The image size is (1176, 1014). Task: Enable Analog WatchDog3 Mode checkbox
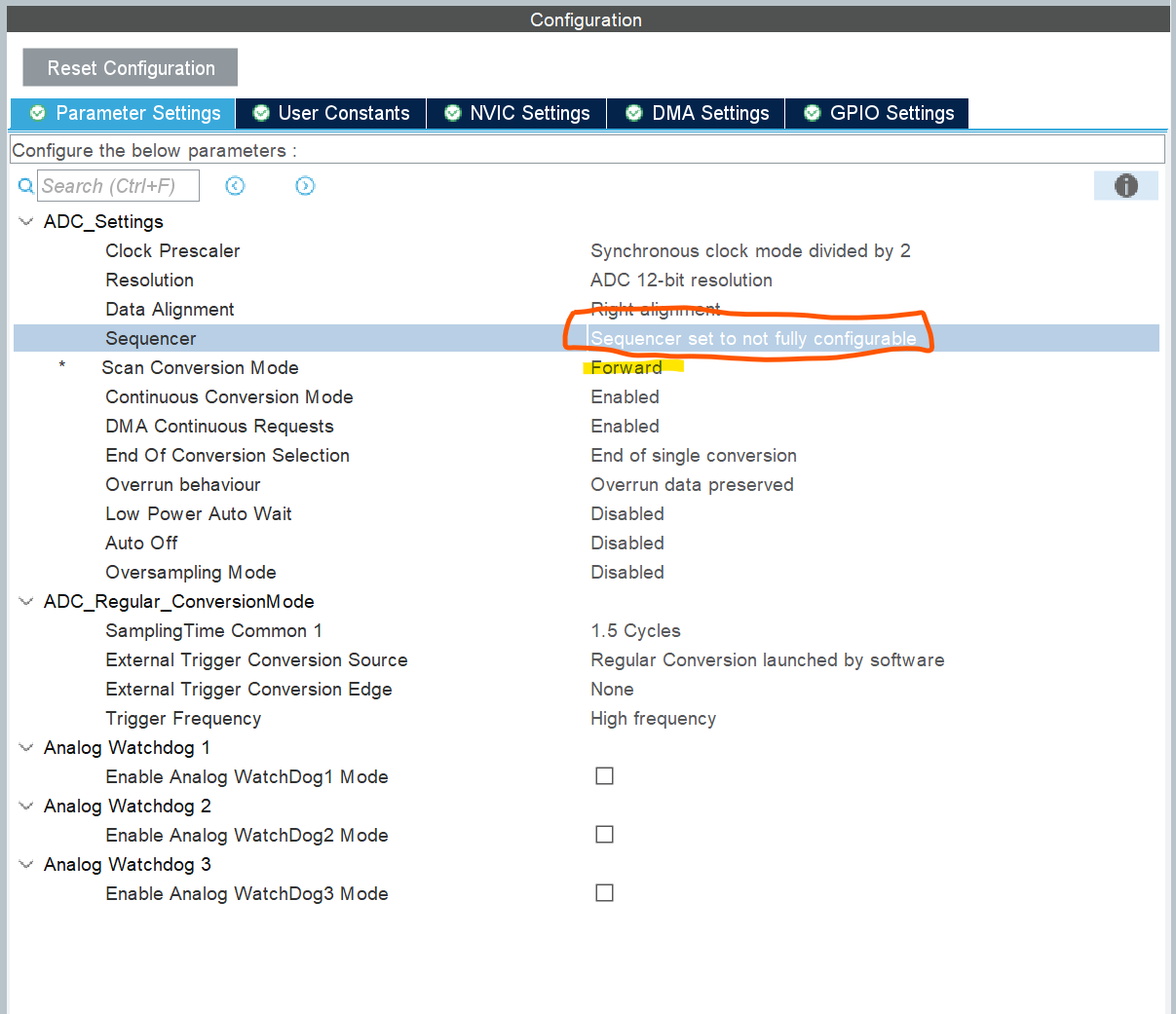click(604, 892)
